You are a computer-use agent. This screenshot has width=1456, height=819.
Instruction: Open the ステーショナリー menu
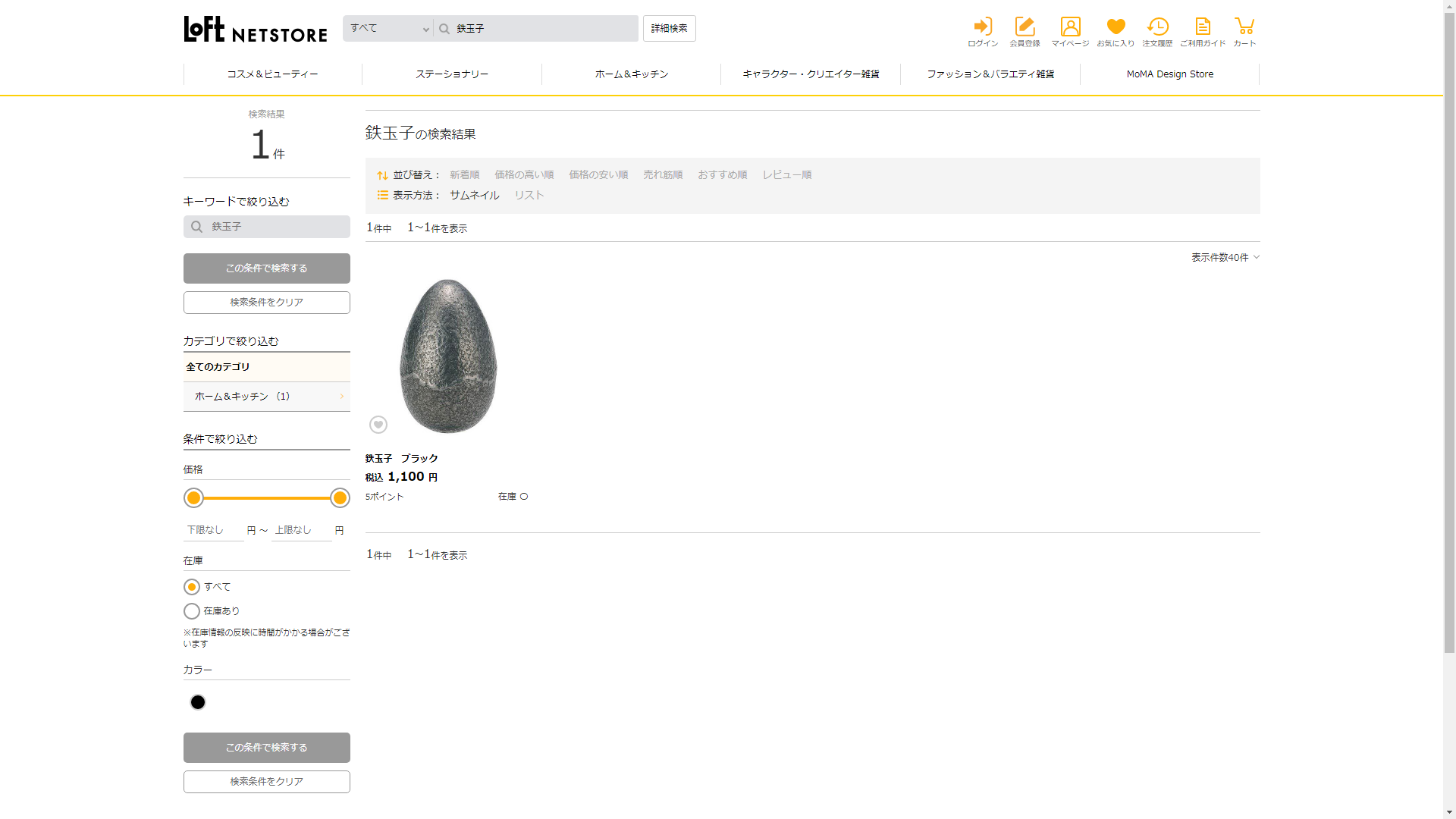pos(452,74)
